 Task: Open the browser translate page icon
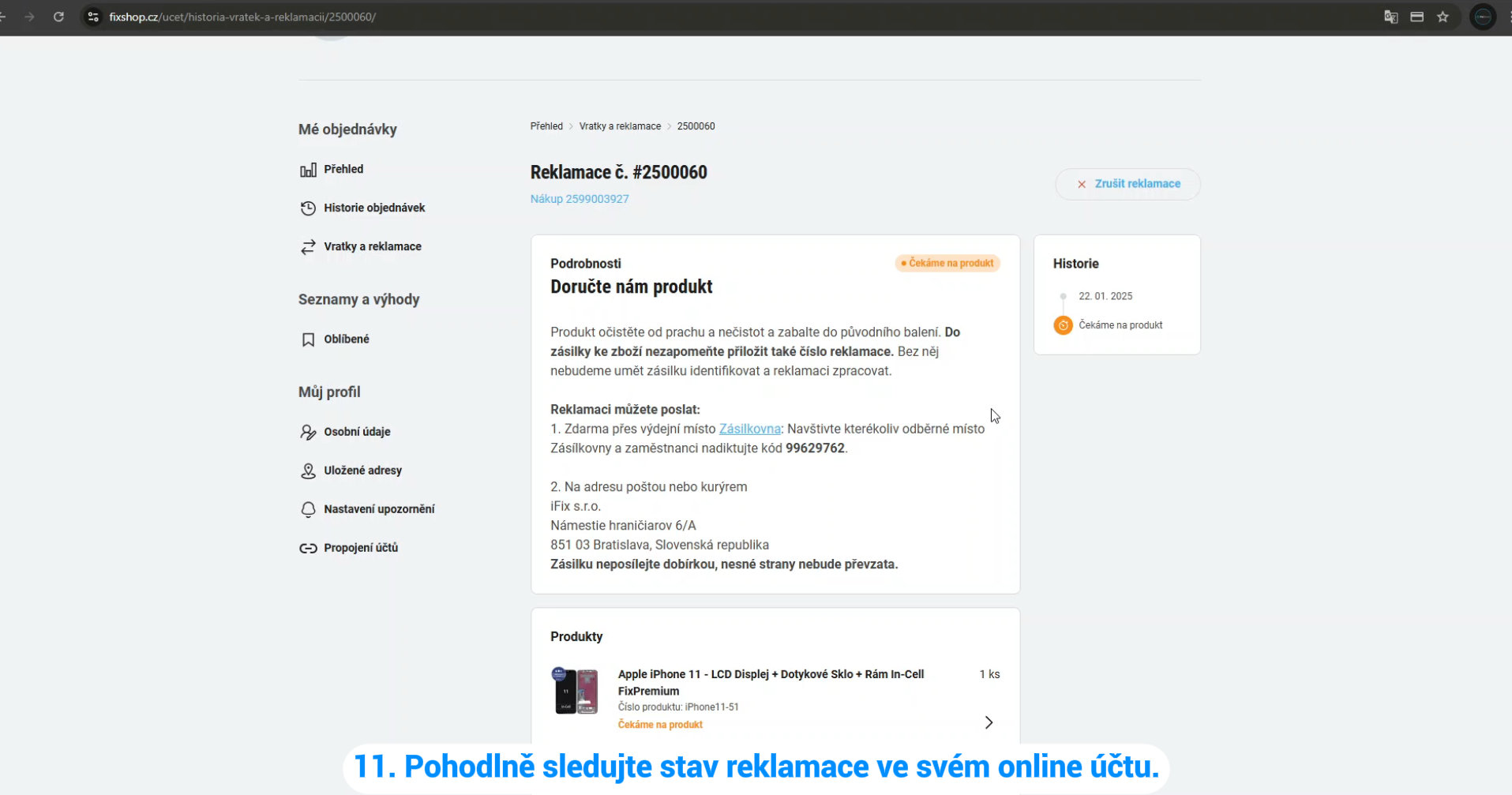[x=1391, y=17]
